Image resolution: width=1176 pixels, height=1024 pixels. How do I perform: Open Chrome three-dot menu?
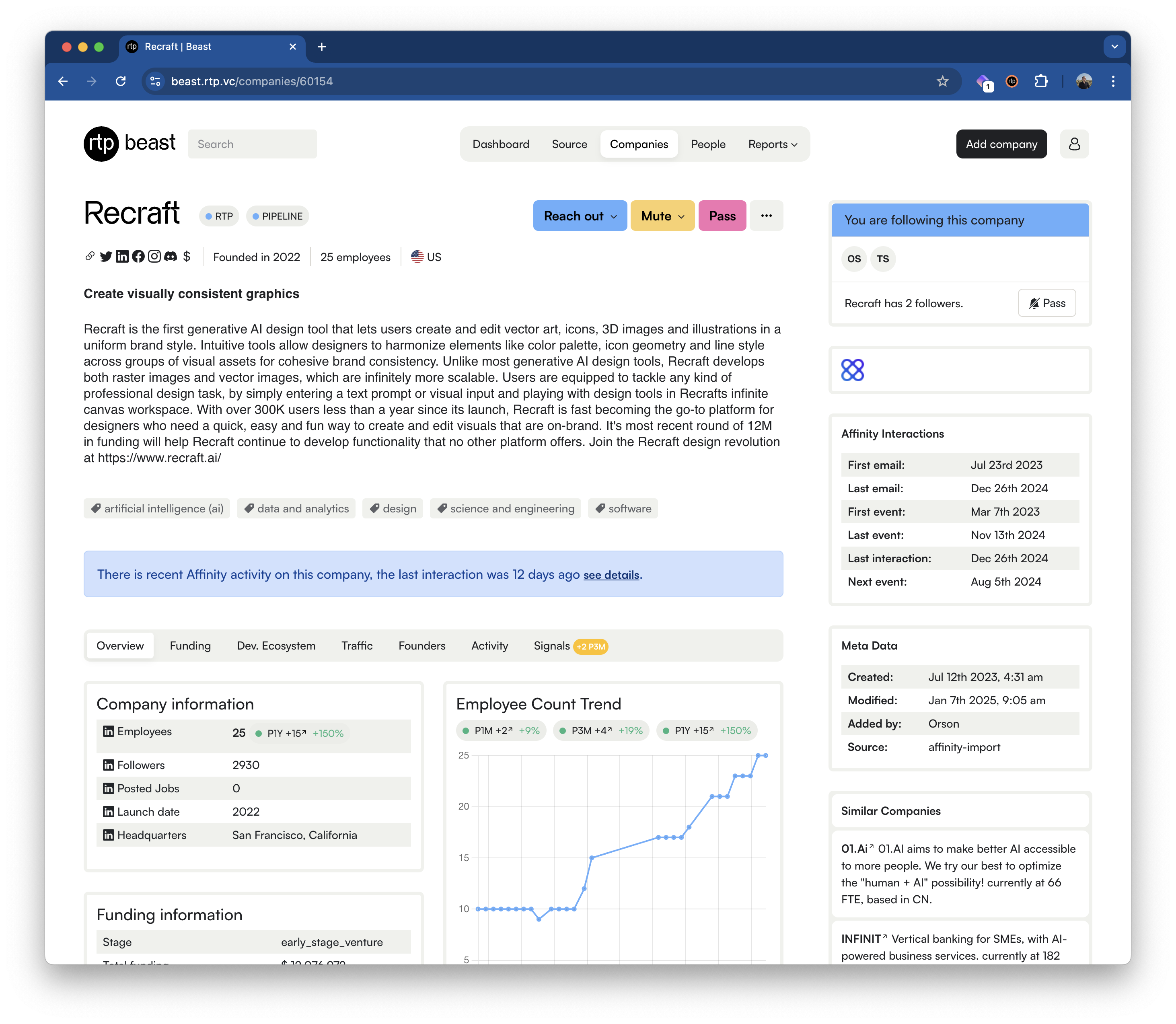point(1112,81)
